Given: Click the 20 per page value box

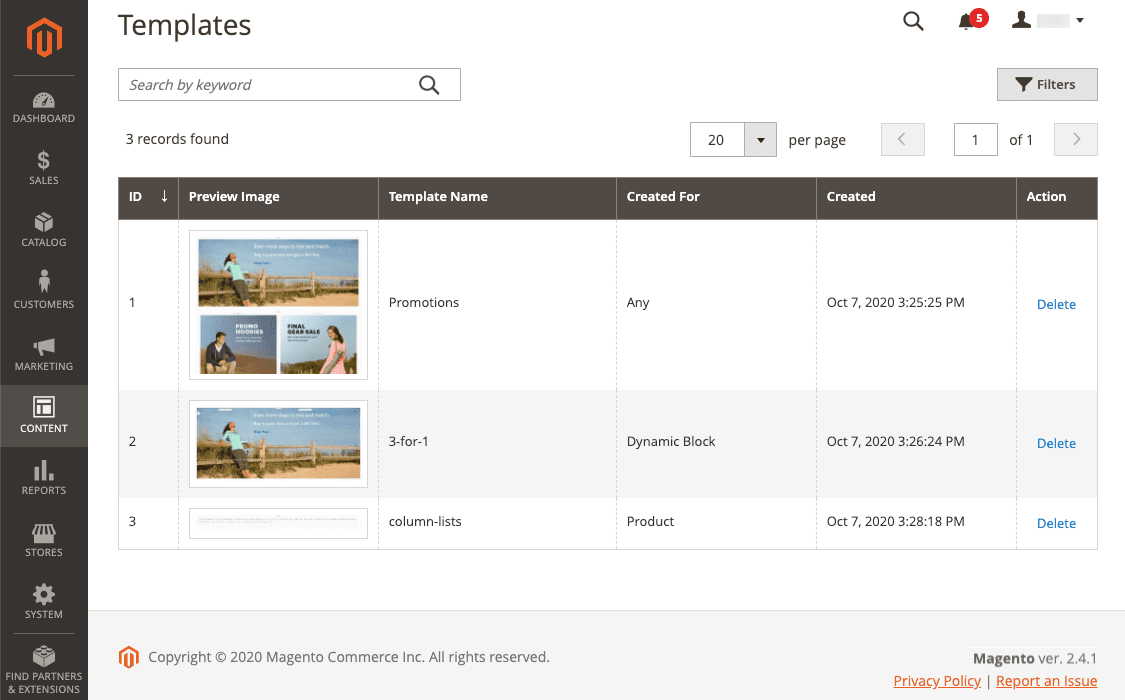Looking at the screenshot, I should coord(717,140).
